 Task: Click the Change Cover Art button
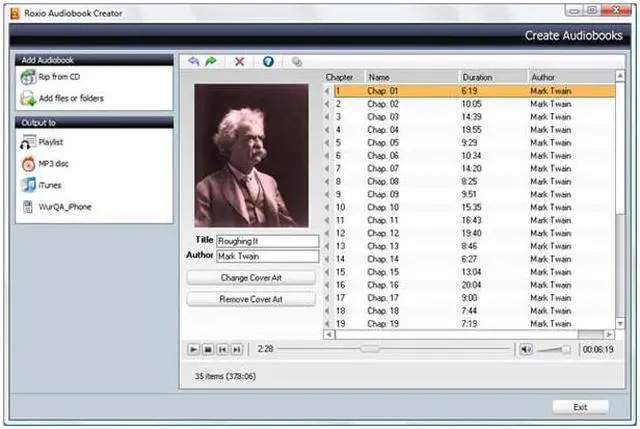[251, 277]
